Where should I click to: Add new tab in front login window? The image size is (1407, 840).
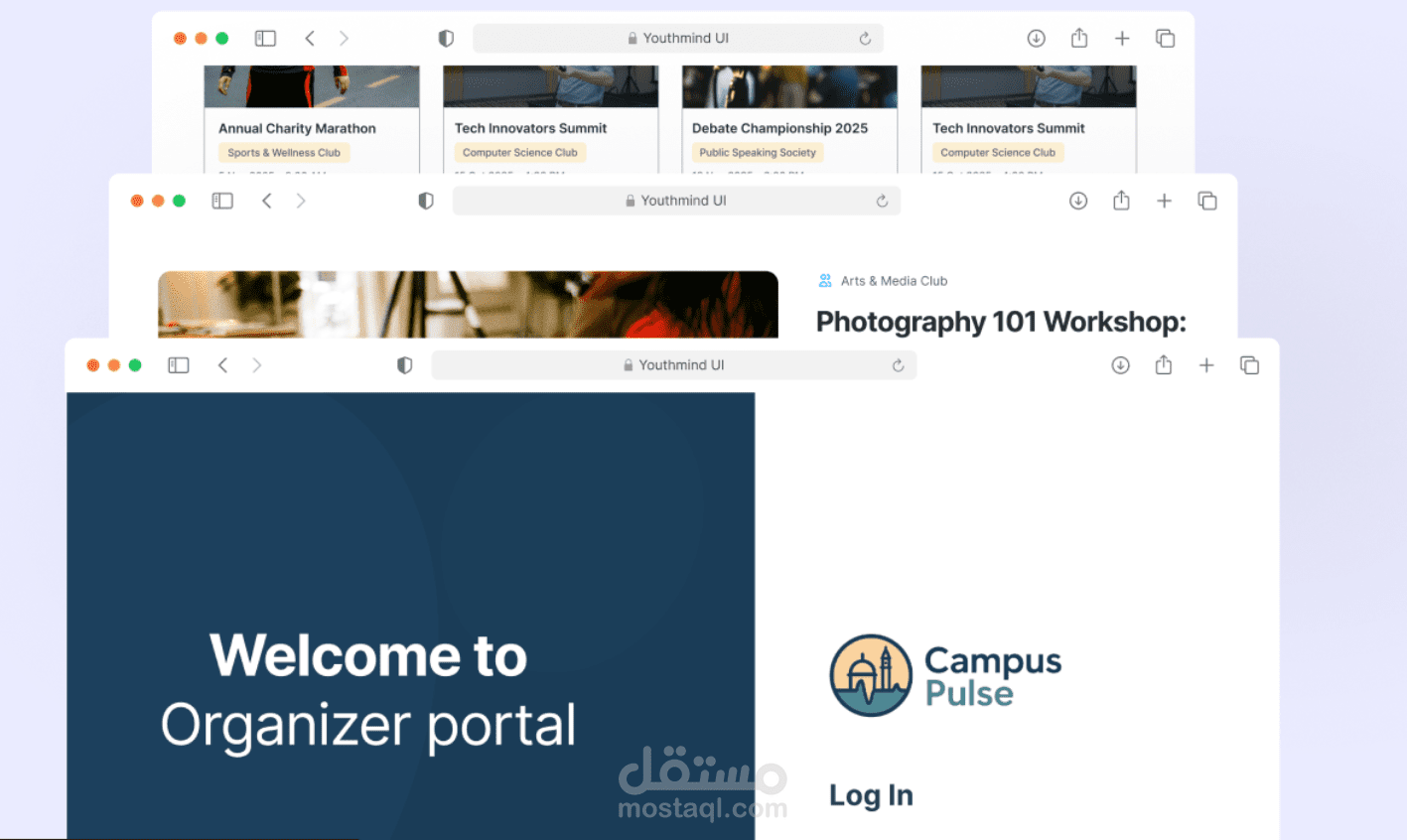pos(1206,365)
